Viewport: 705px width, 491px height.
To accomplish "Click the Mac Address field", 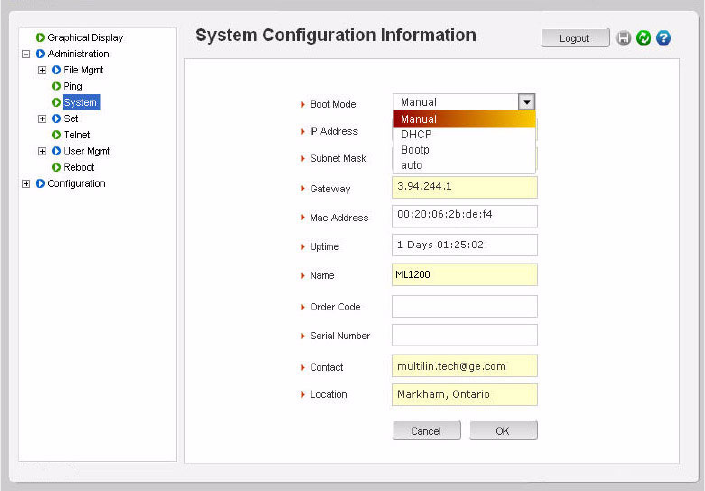I will (464, 216).
